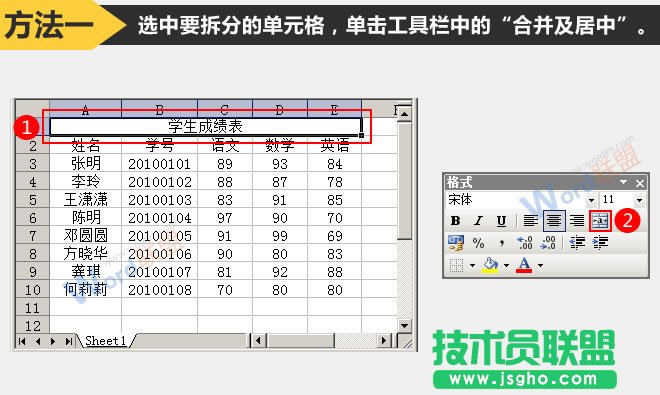Select cell 69 in 英语 column
The width and height of the screenshot is (660, 395).
pos(335,236)
